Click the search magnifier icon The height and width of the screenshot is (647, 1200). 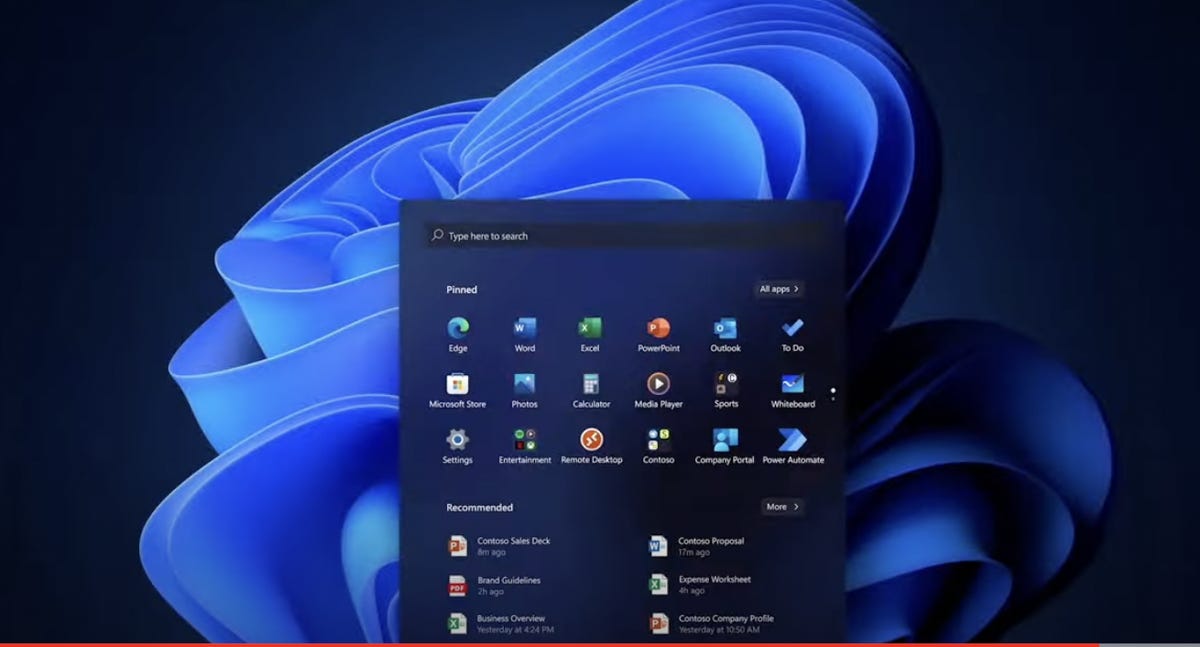437,236
